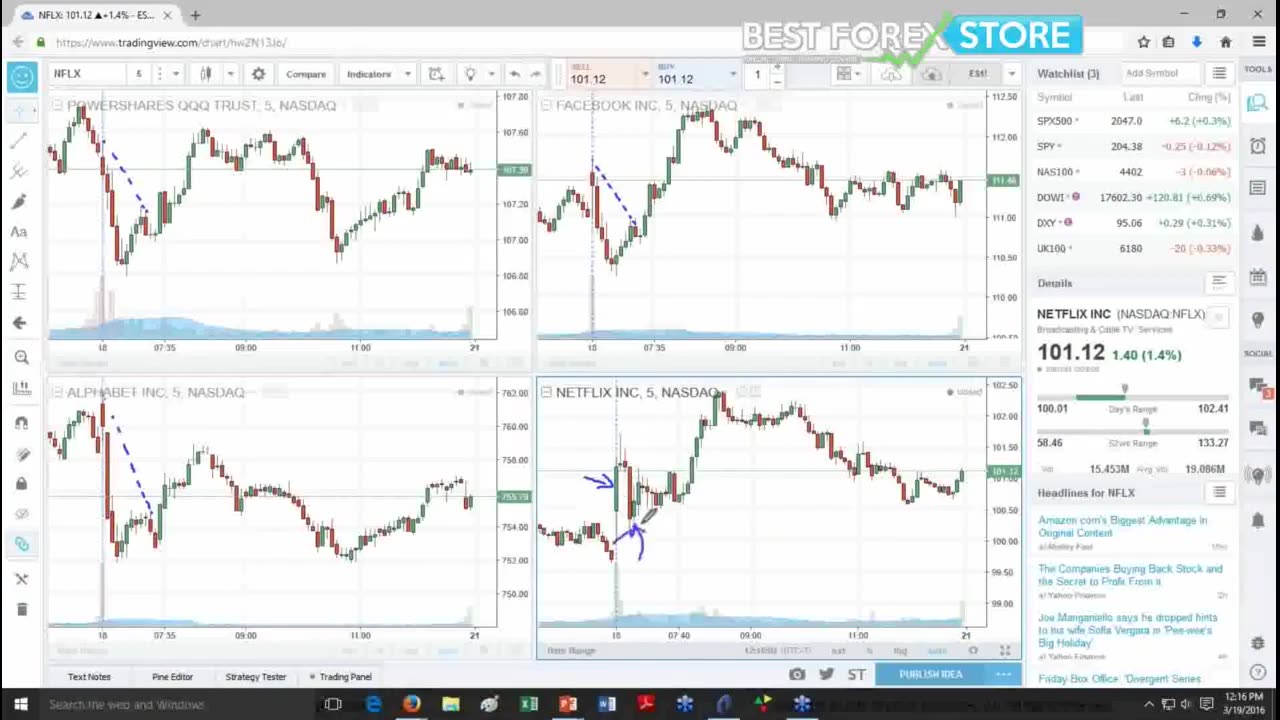Image resolution: width=1280 pixels, height=720 pixels.
Task: Select the measure tool
Action: coord(21,388)
